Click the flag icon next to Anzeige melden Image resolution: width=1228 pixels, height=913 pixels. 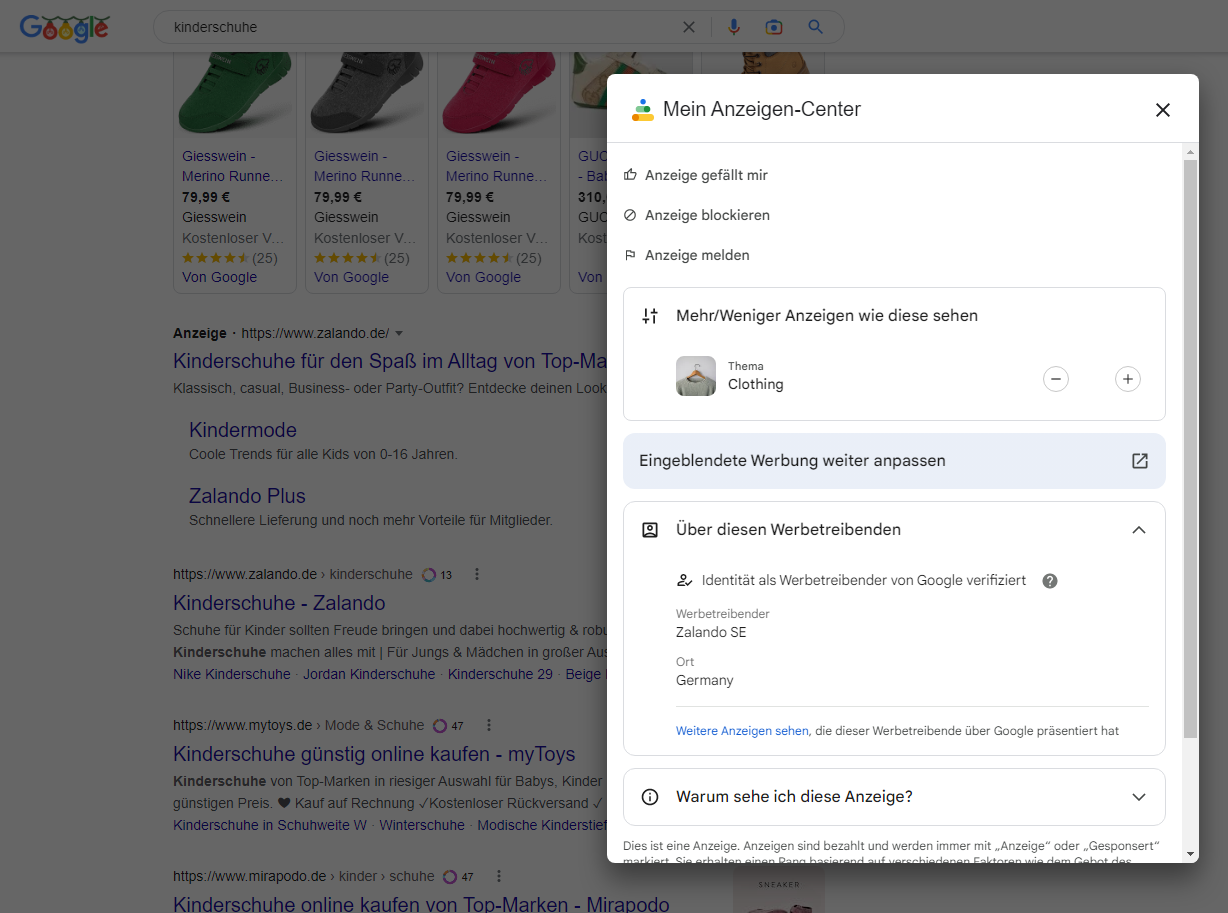click(630, 255)
